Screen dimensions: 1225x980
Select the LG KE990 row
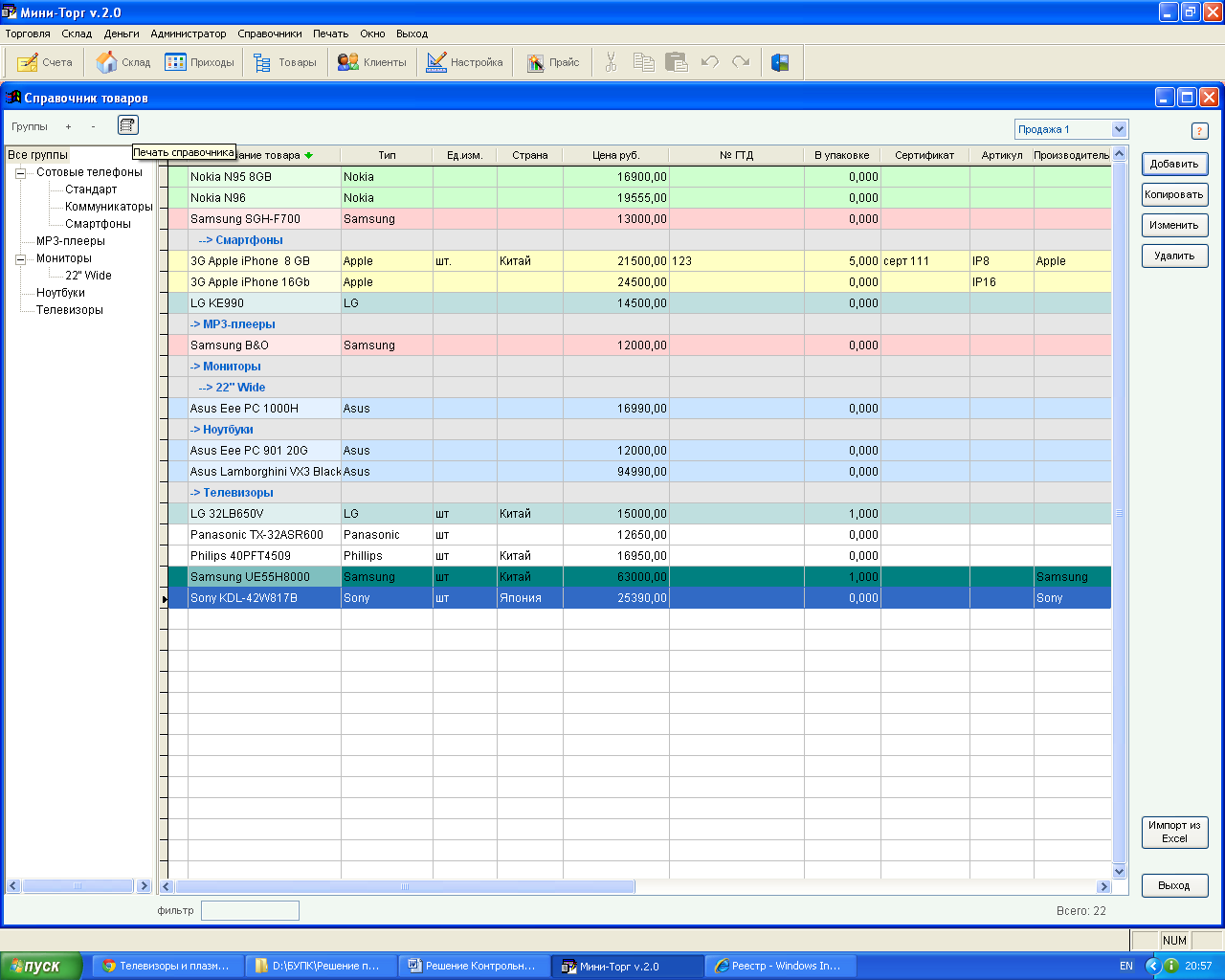tap(639, 303)
